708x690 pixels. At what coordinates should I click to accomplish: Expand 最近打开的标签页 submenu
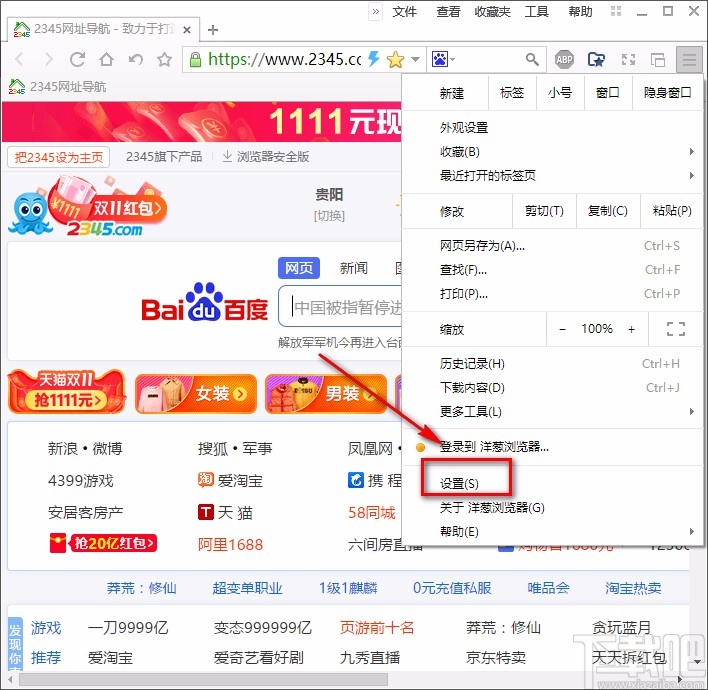552,175
